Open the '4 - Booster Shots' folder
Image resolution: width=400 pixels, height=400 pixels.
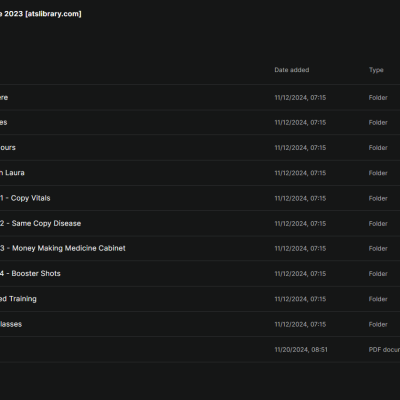tap(30, 273)
